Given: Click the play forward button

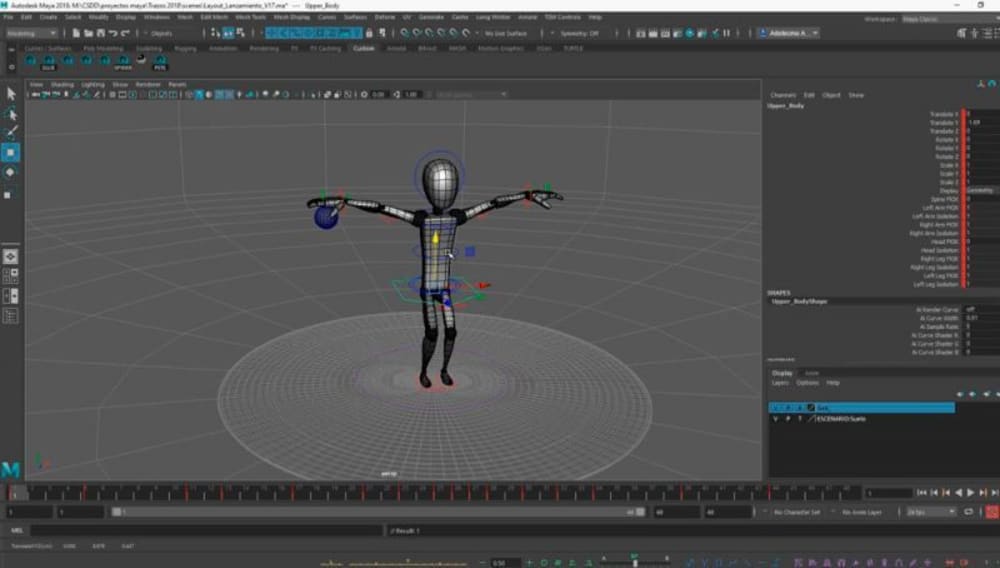Looking at the screenshot, I should point(971,493).
